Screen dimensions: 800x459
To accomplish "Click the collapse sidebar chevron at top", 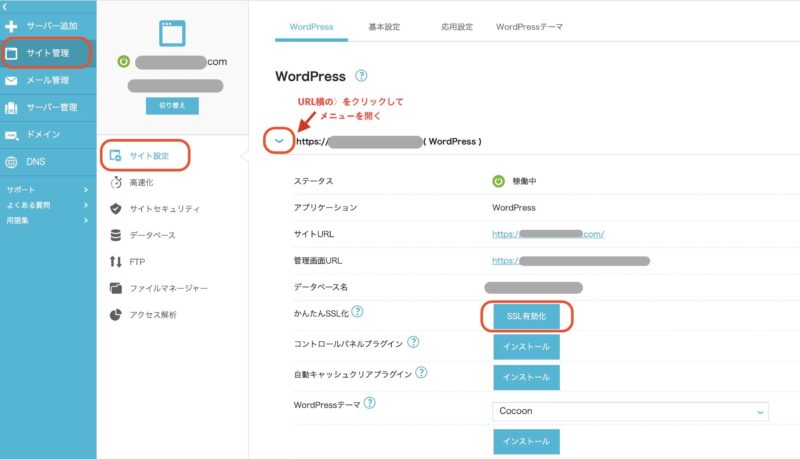I will point(4,7).
